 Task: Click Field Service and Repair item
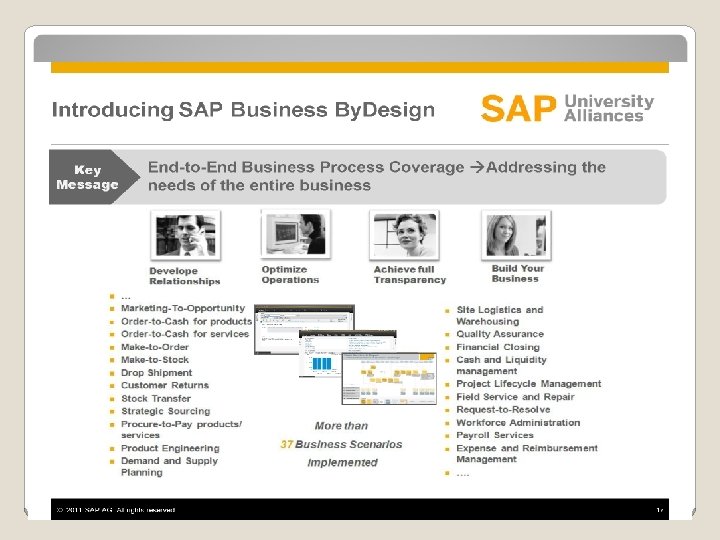[x=515, y=397]
